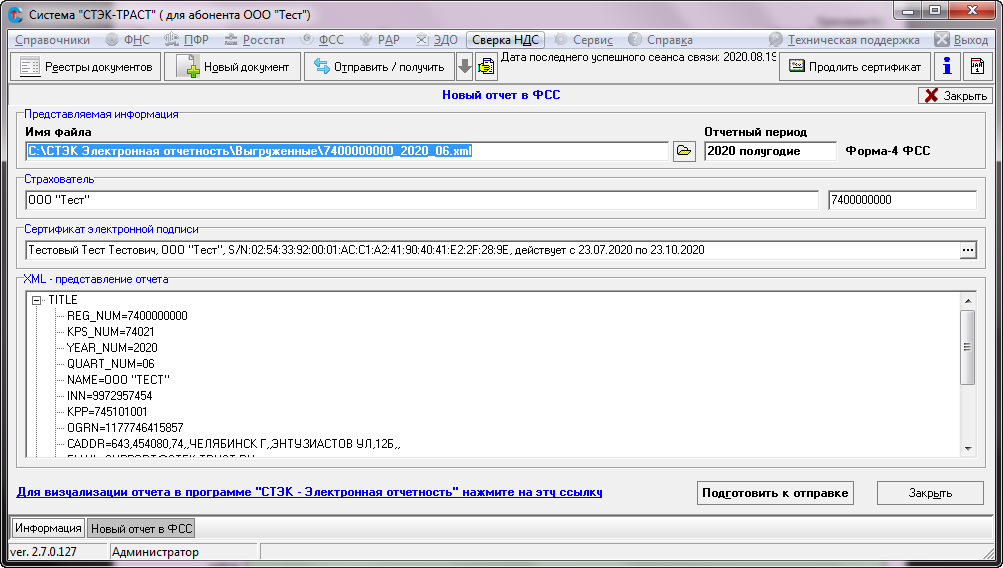Select the TITLE tree item
Viewport: 1003px width, 568px height.
[x=63, y=300]
